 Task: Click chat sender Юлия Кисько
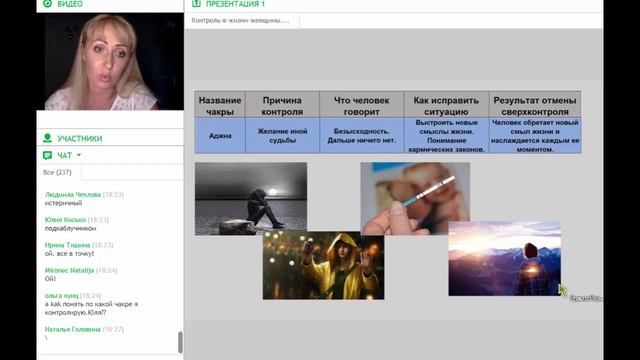(x=65, y=220)
